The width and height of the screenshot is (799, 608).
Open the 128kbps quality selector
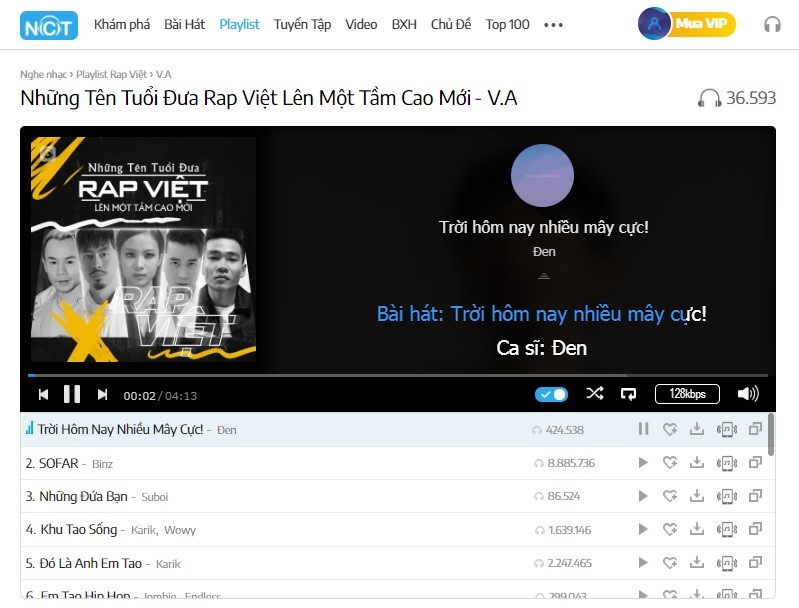coord(687,393)
